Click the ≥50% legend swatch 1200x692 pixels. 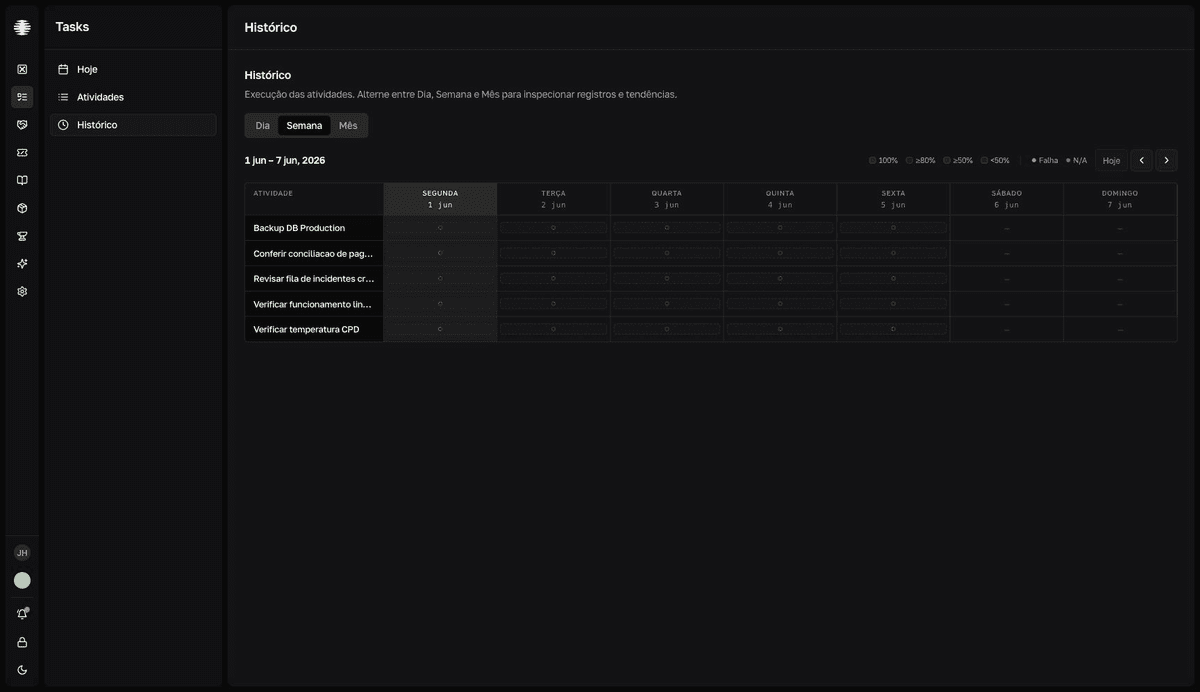pos(947,160)
